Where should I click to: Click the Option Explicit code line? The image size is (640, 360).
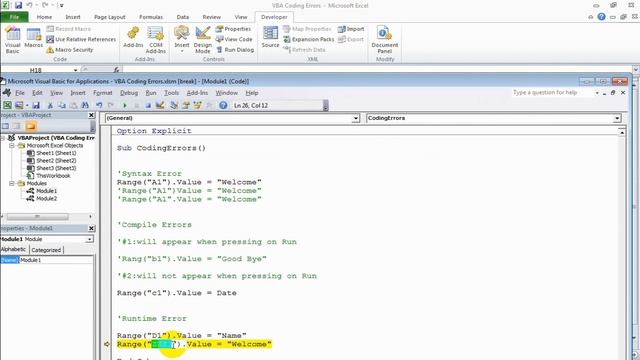[x=154, y=131]
